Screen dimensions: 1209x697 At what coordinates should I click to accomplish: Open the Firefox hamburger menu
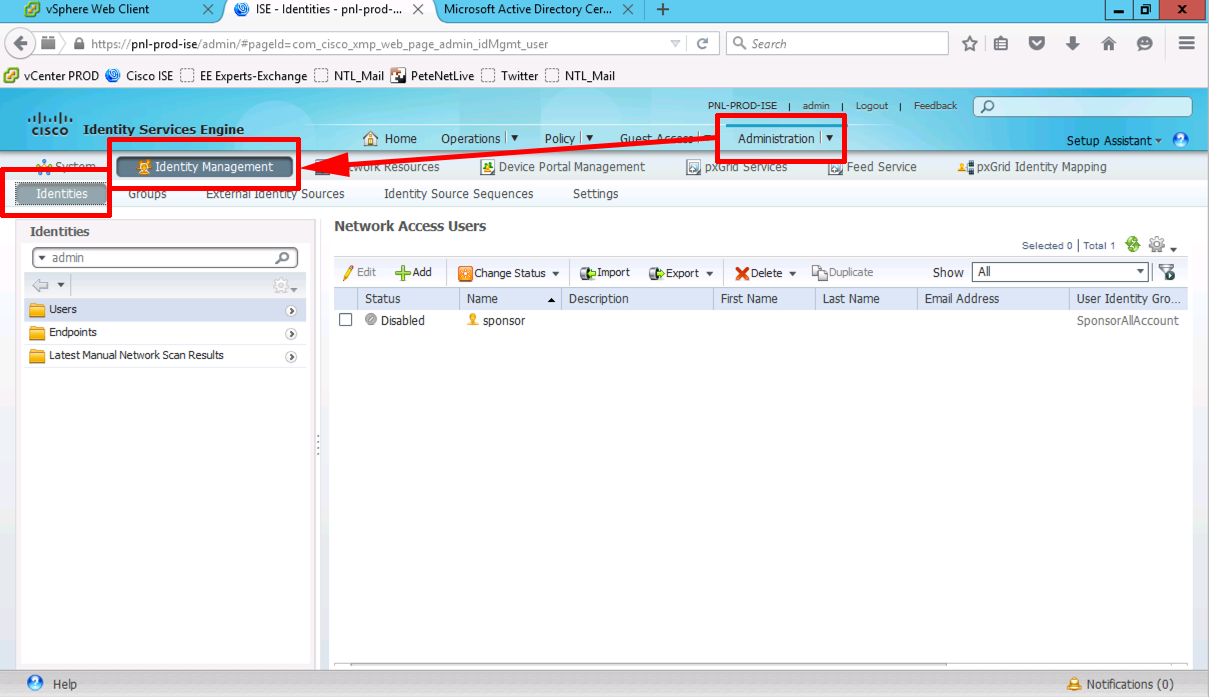coord(1187,44)
